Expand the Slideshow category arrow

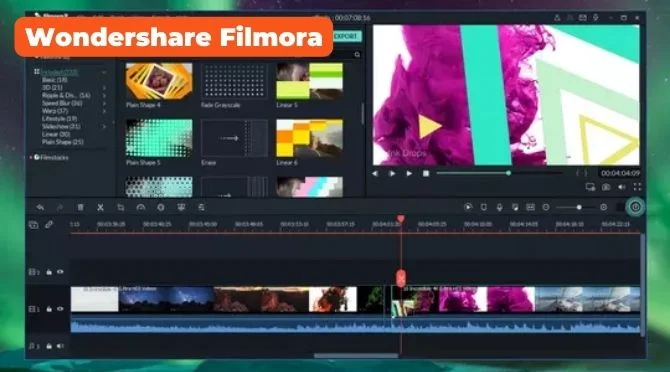tap(104, 127)
